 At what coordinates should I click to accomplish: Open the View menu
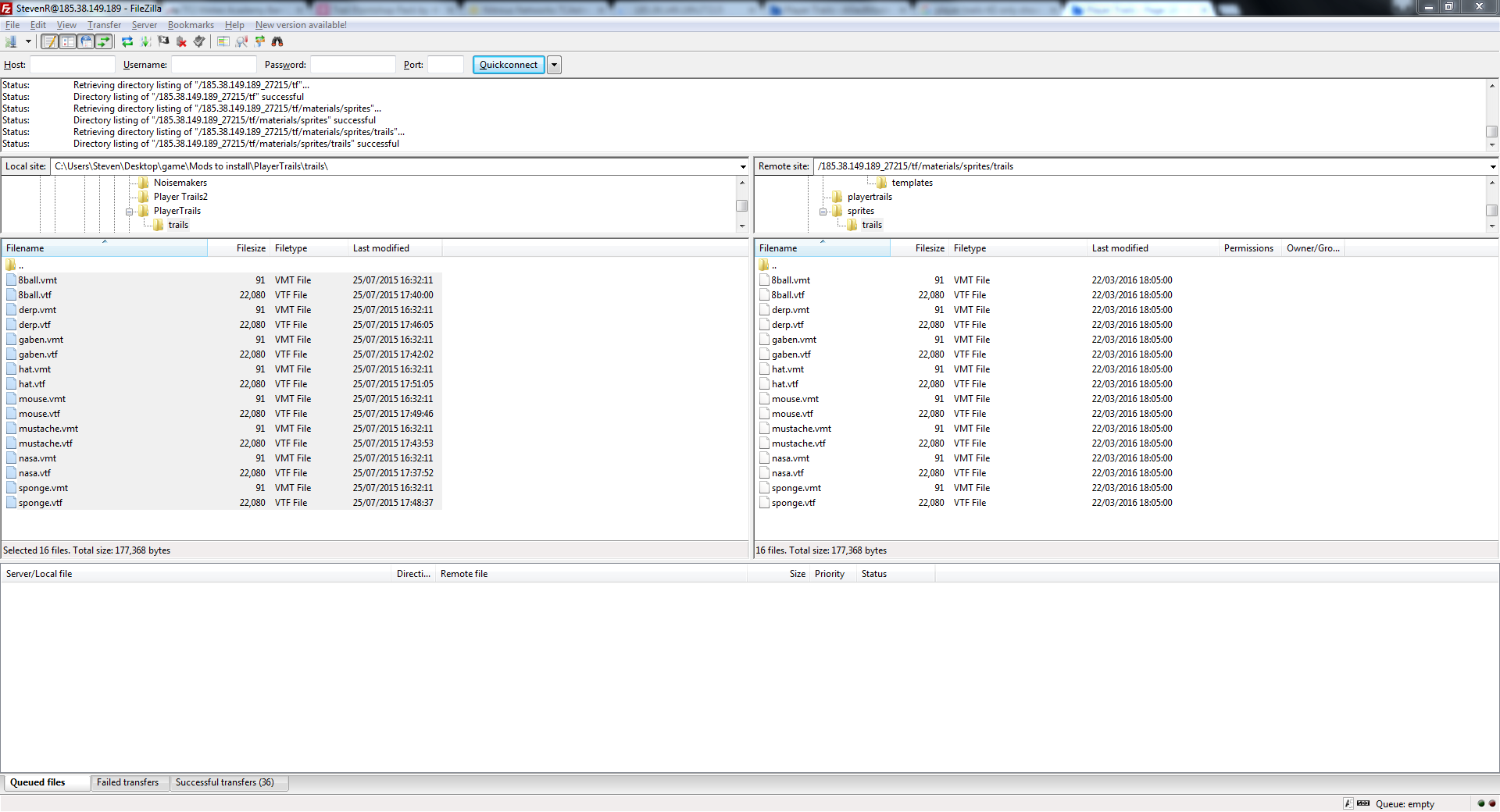click(66, 25)
